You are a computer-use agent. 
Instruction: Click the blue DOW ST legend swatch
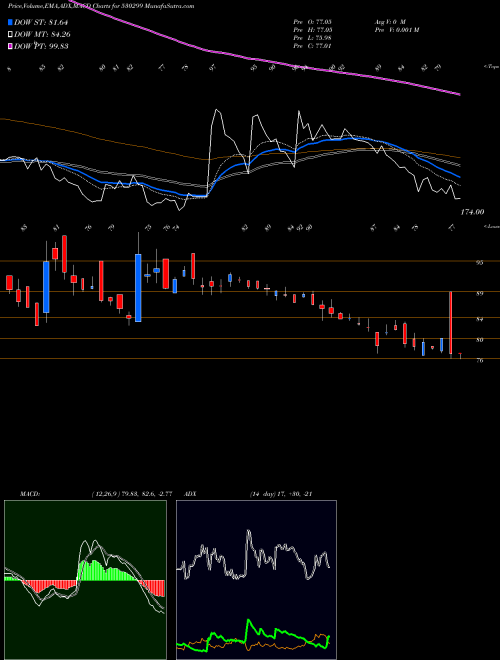tap(11, 22)
